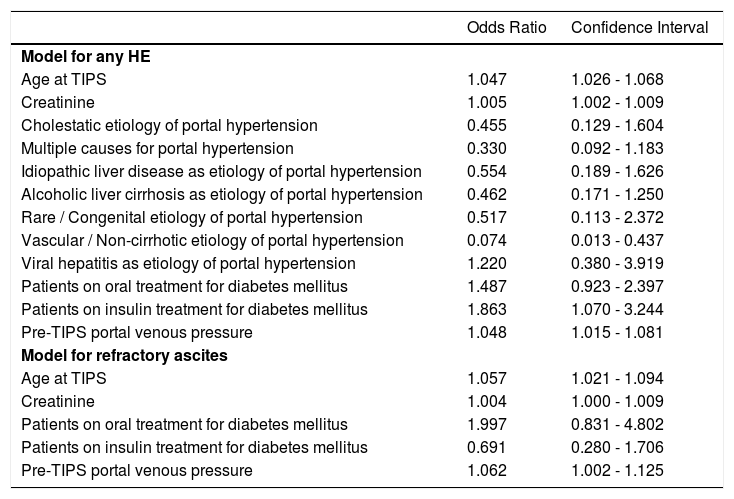Click 'Idiopathic liver disease' row label
The width and height of the screenshot is (734, 499).
(221, 171)
